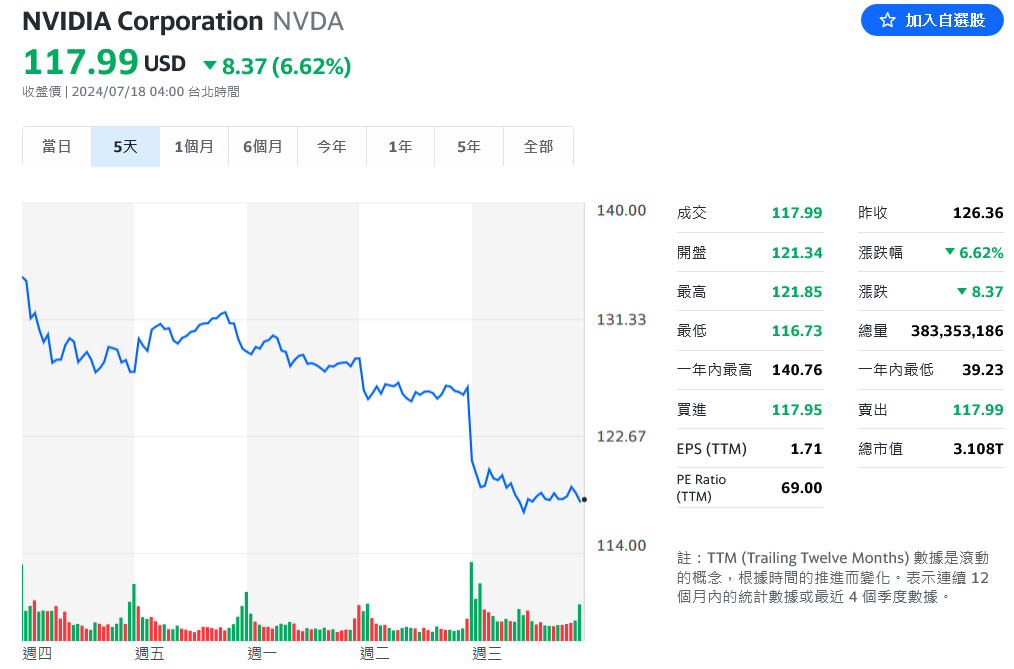Select the 當日 time range tab
1014x669 pixels.
coord(57,147)
